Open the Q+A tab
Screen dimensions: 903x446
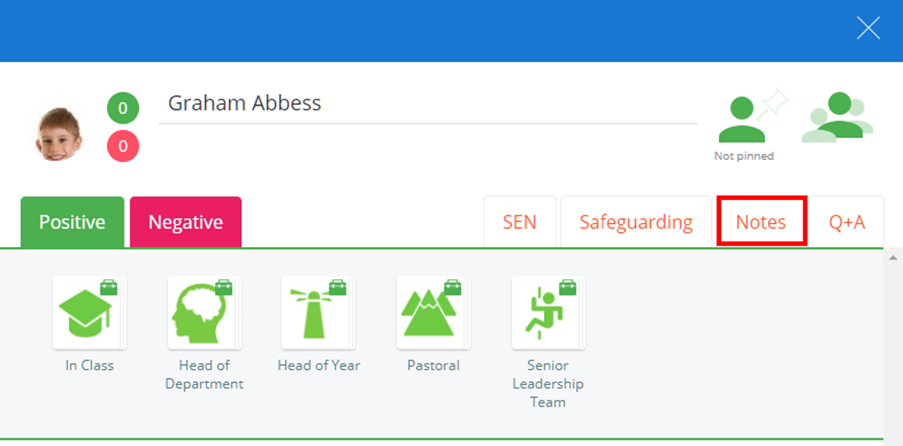pos(847,222)
